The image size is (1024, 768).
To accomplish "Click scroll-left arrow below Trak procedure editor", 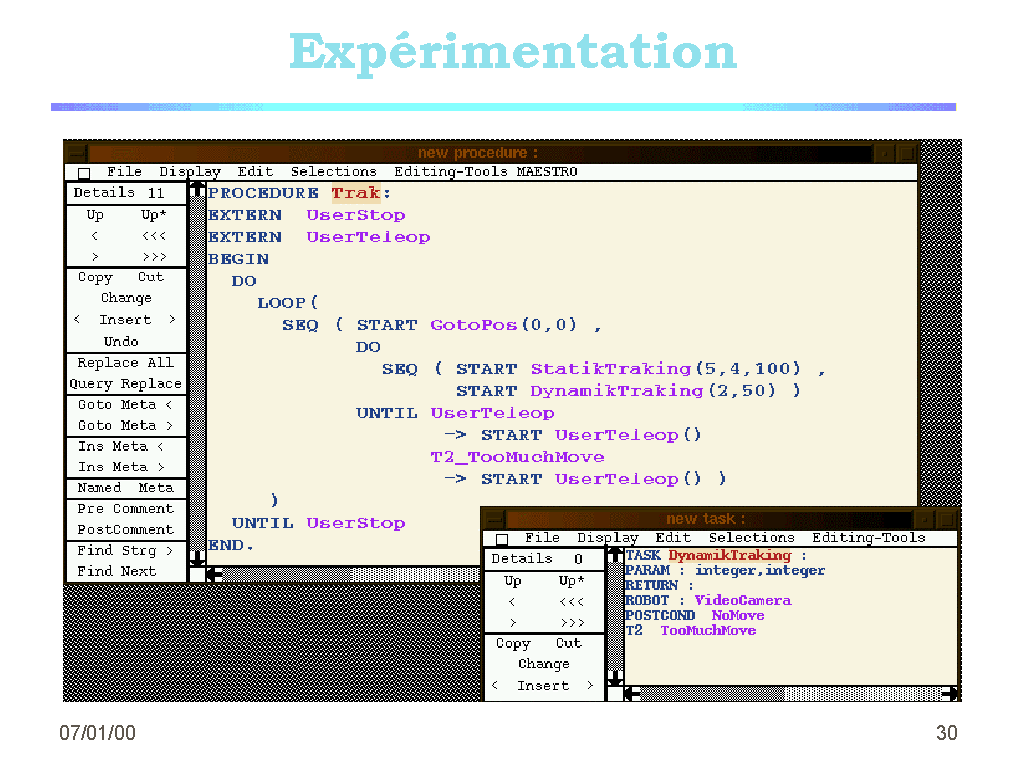I will 214,575.
